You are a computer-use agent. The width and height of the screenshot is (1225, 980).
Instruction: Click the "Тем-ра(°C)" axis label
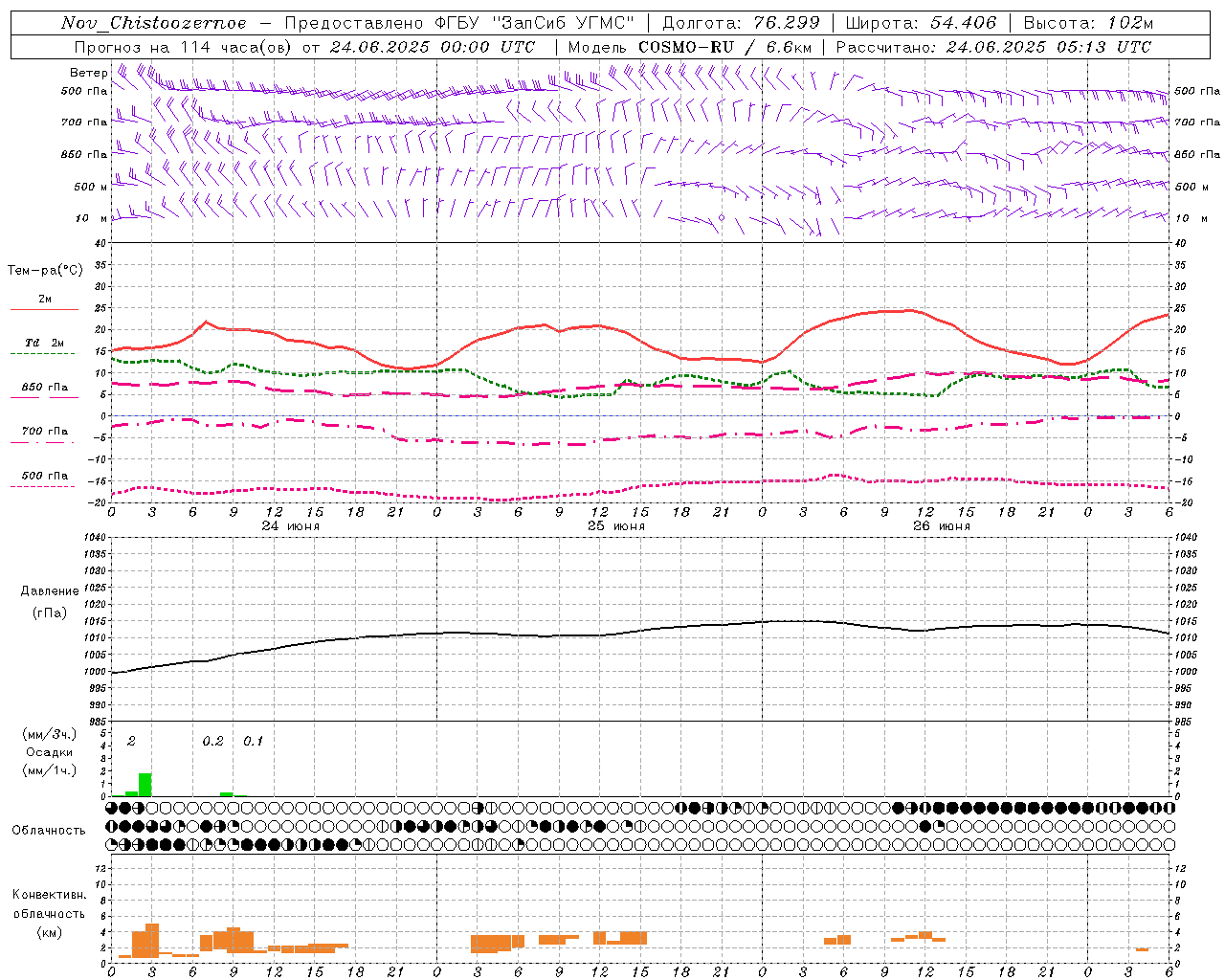tap(45, 271)
